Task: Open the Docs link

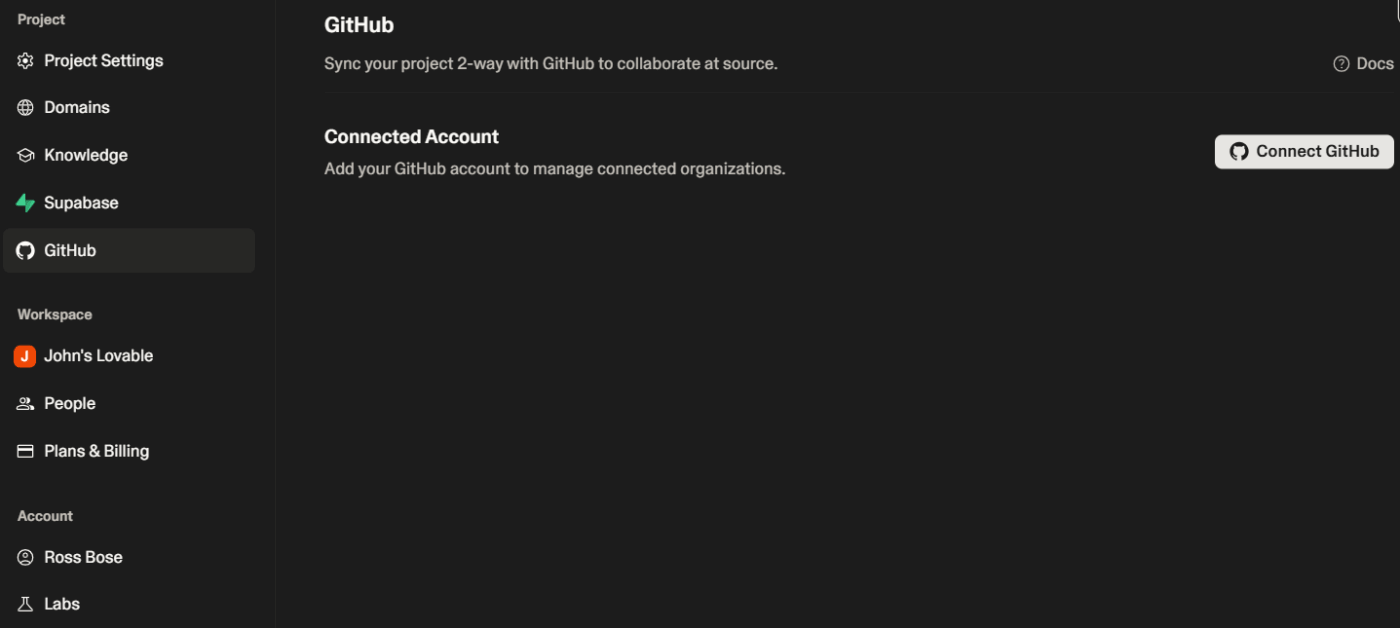Action: click(1375, 63)
